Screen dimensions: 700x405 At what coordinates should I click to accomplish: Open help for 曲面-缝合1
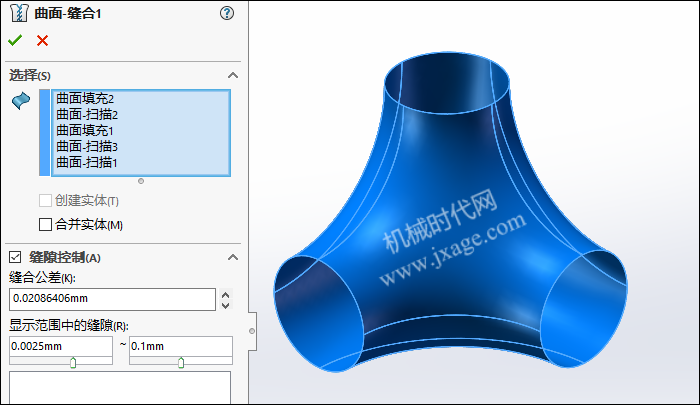(x=227, y=13)
